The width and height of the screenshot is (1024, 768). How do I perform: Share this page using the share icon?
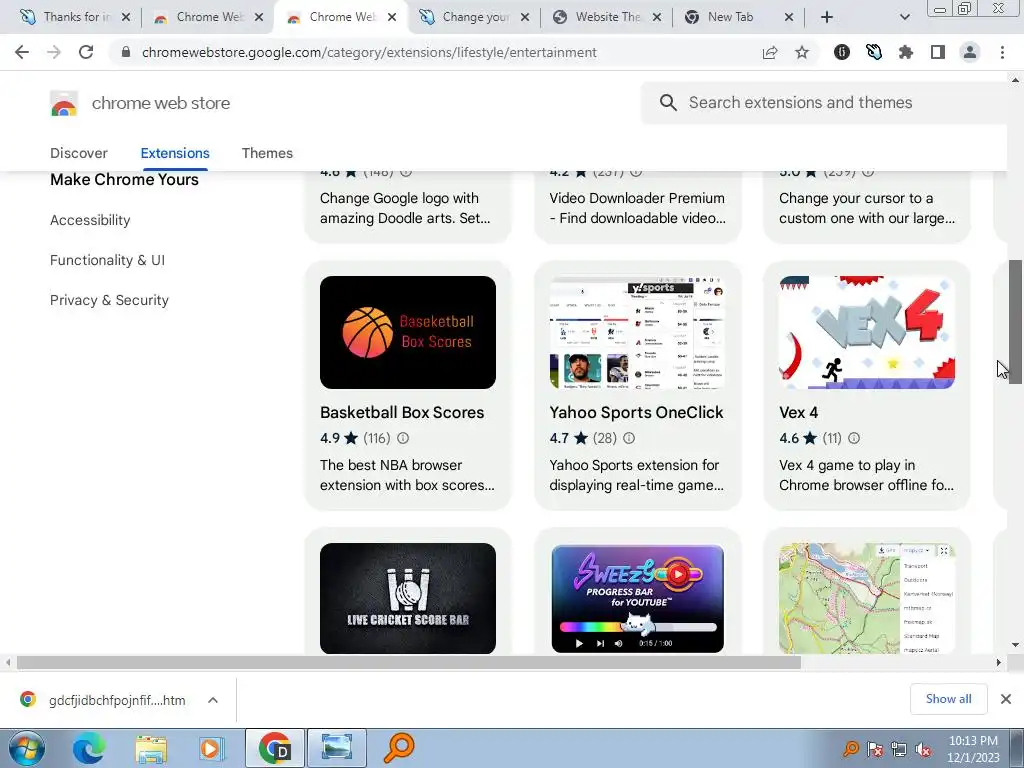[770, 52]
